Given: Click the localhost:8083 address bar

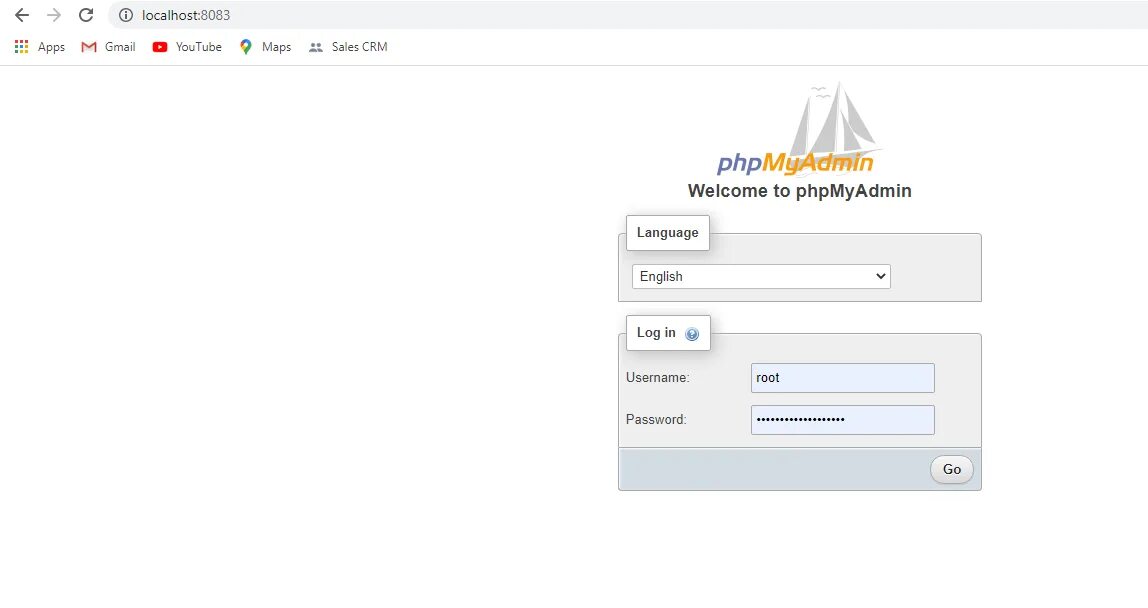Looking at the screenshot, I should pos(630,15).
